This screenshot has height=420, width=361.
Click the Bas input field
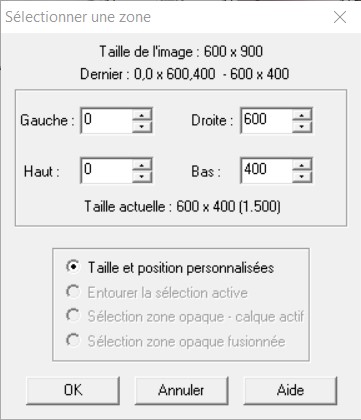pyautogui.click(x=267, y=171)
